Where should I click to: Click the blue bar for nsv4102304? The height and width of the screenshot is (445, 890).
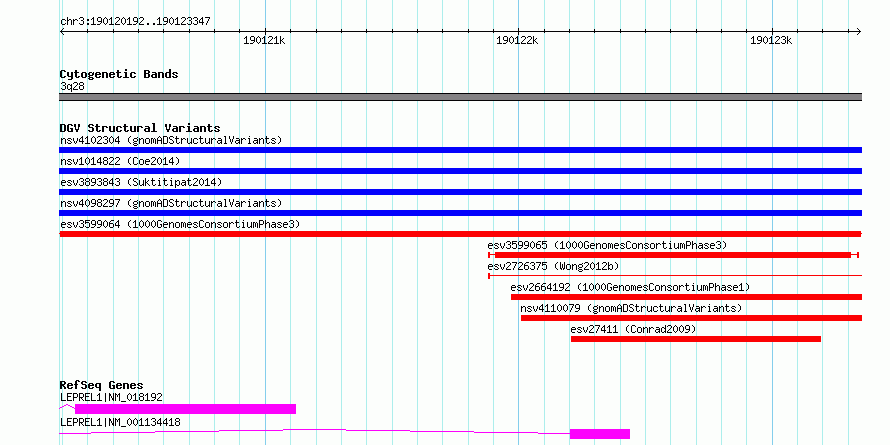pyautogui.click(x=460, y=150)
